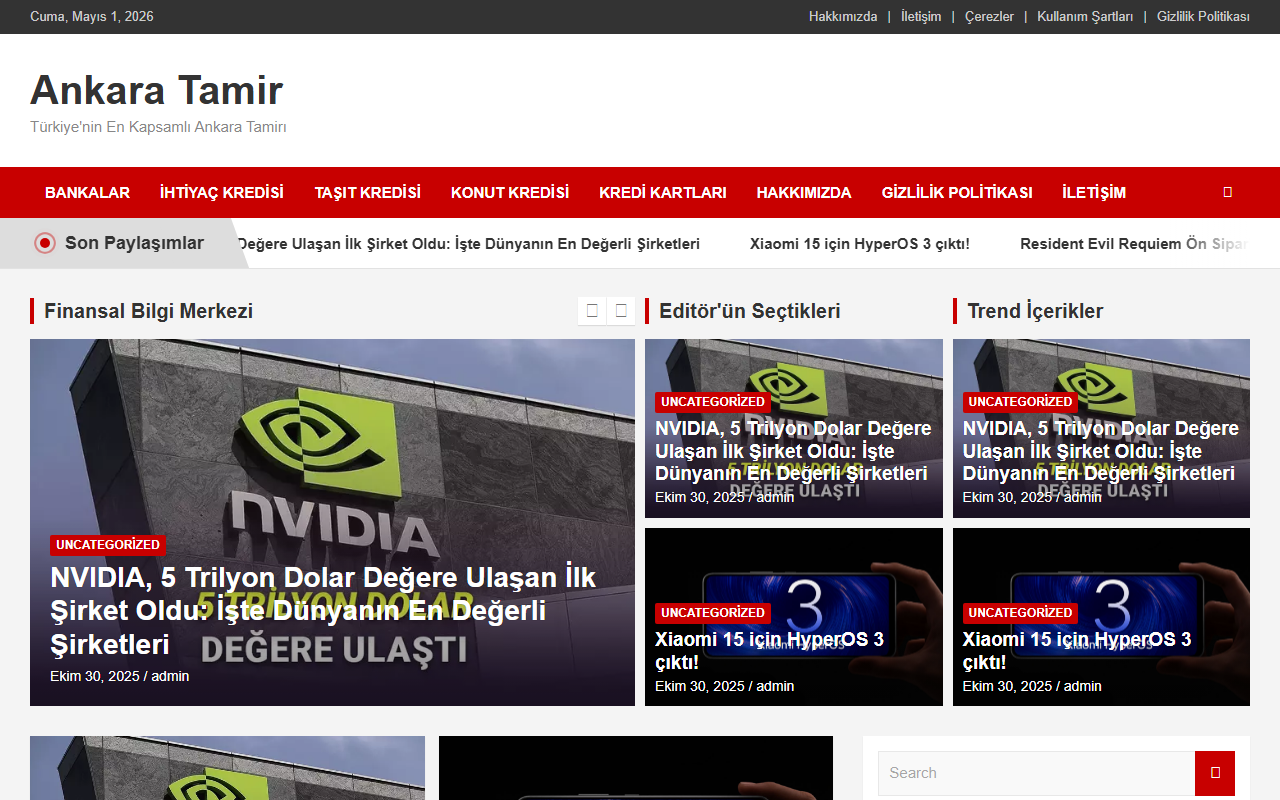1280x800 pixels.
Task: Click admin author on Trend İçerikler Xiaomi card
Action: 1083,686
